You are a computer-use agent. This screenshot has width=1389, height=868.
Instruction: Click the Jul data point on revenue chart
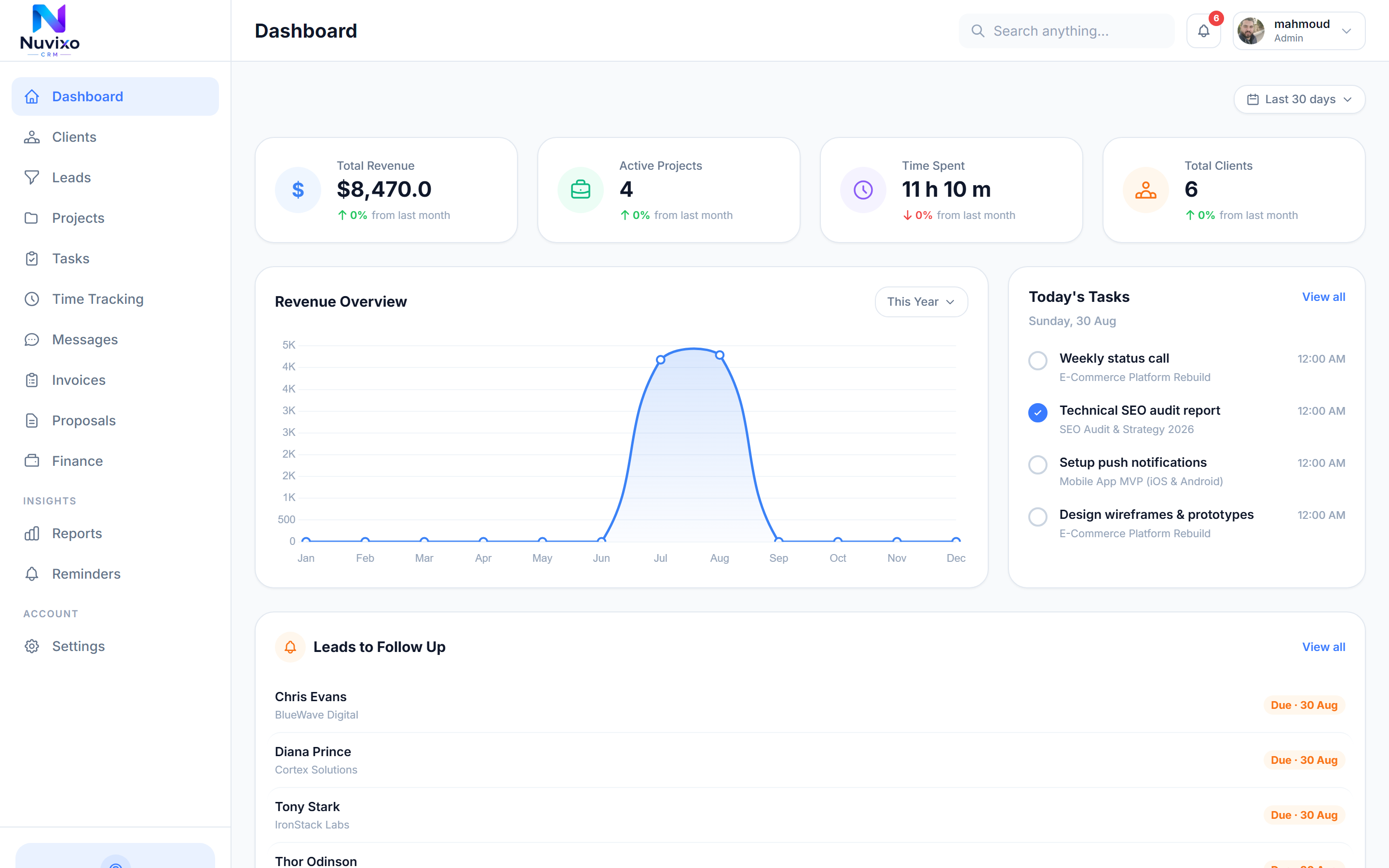pos(661,360)
